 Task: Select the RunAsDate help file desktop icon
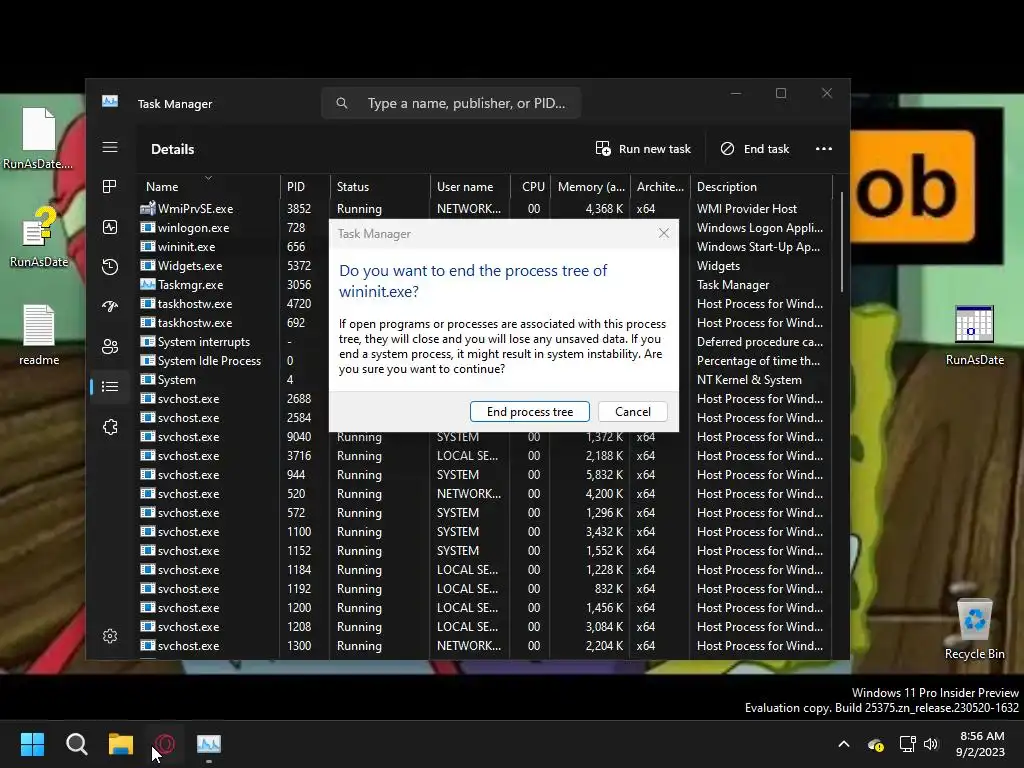[39, 236]
